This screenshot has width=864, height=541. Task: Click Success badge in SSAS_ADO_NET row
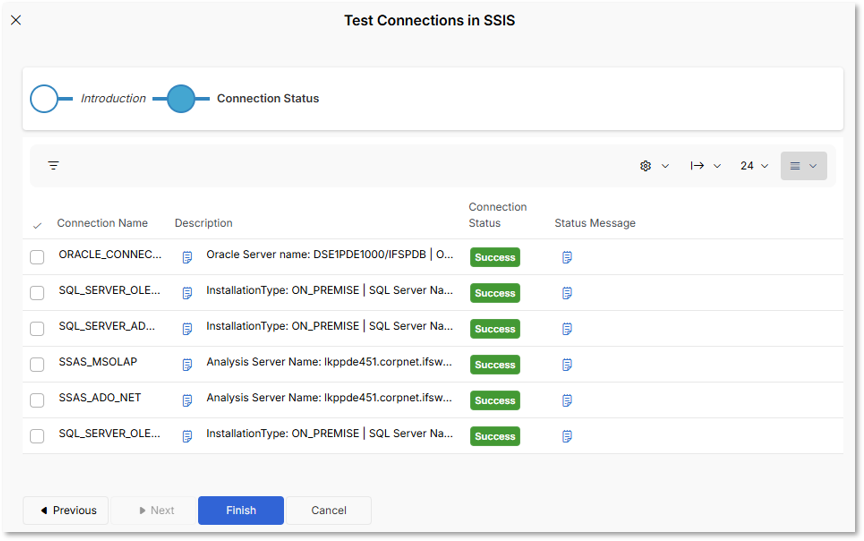click(x=495, y=401)
